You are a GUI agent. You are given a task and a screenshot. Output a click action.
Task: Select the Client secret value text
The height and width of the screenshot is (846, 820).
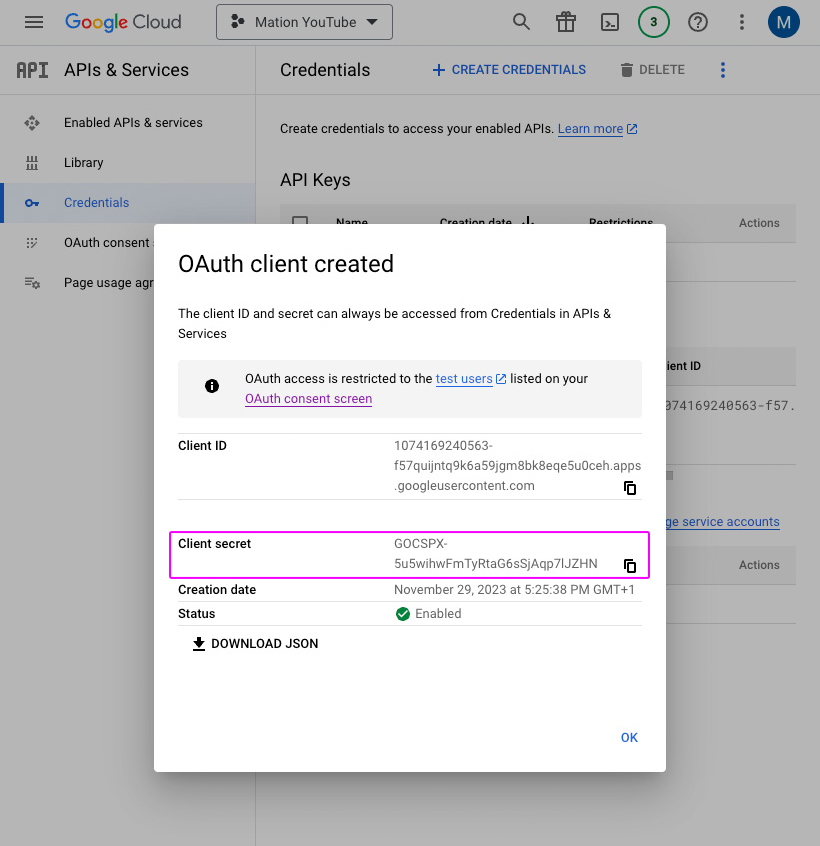click(496, 554)
